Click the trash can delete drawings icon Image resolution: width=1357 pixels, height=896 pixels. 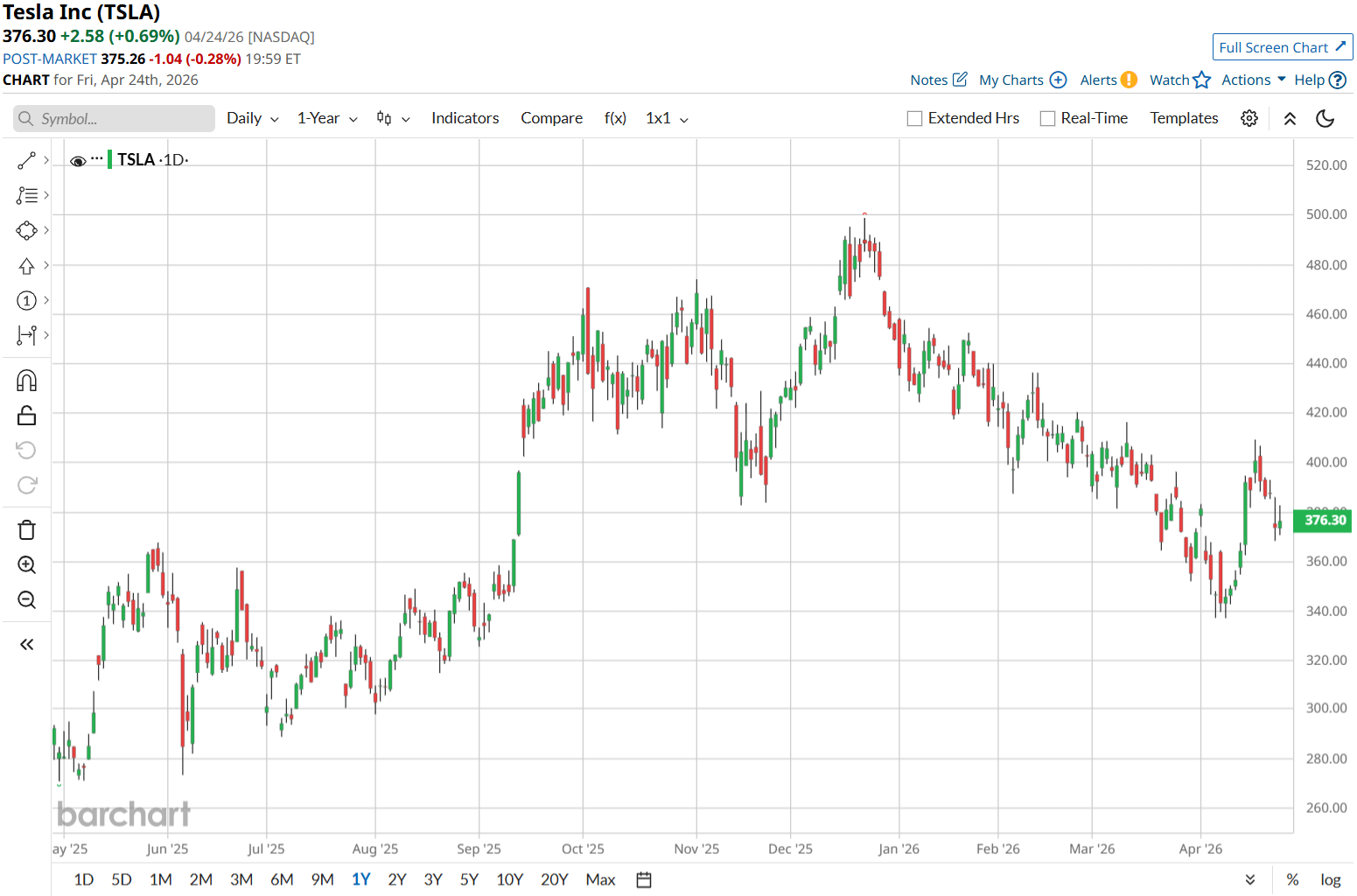26,530
